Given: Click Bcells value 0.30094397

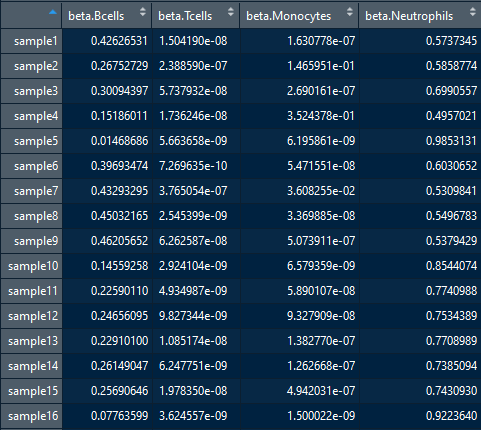Looking at the screenshot, I should 119,91.
